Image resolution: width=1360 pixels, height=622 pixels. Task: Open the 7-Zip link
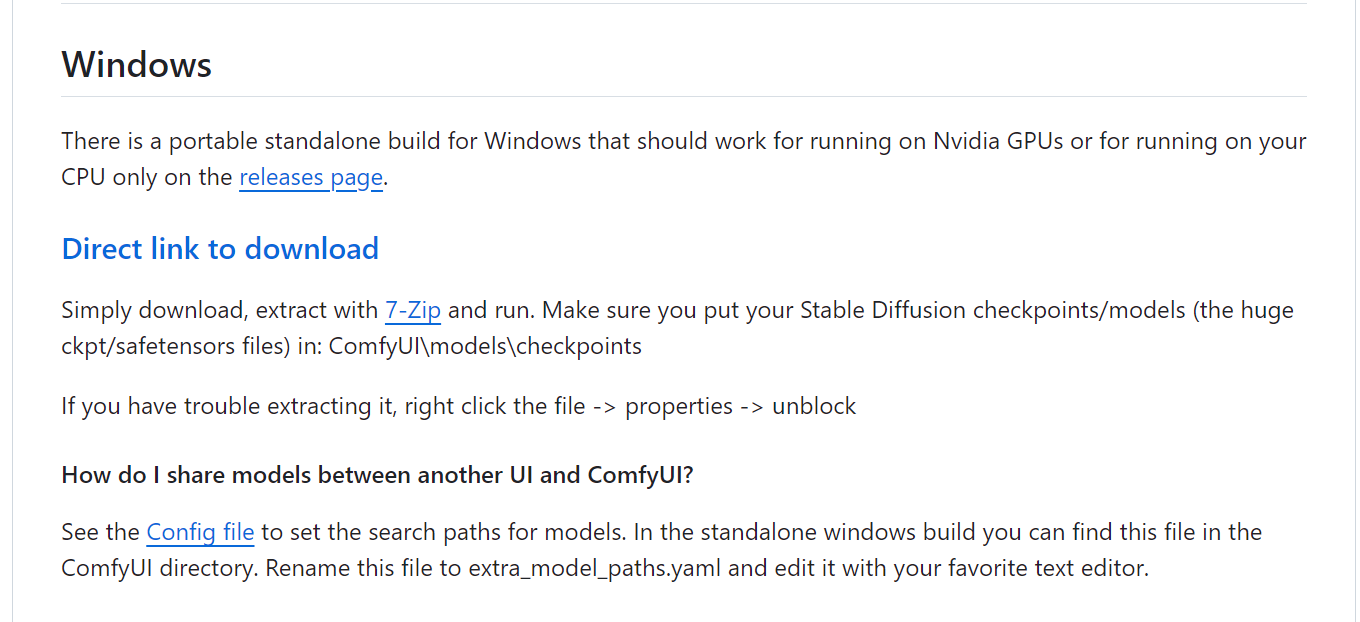coord(413,310)
